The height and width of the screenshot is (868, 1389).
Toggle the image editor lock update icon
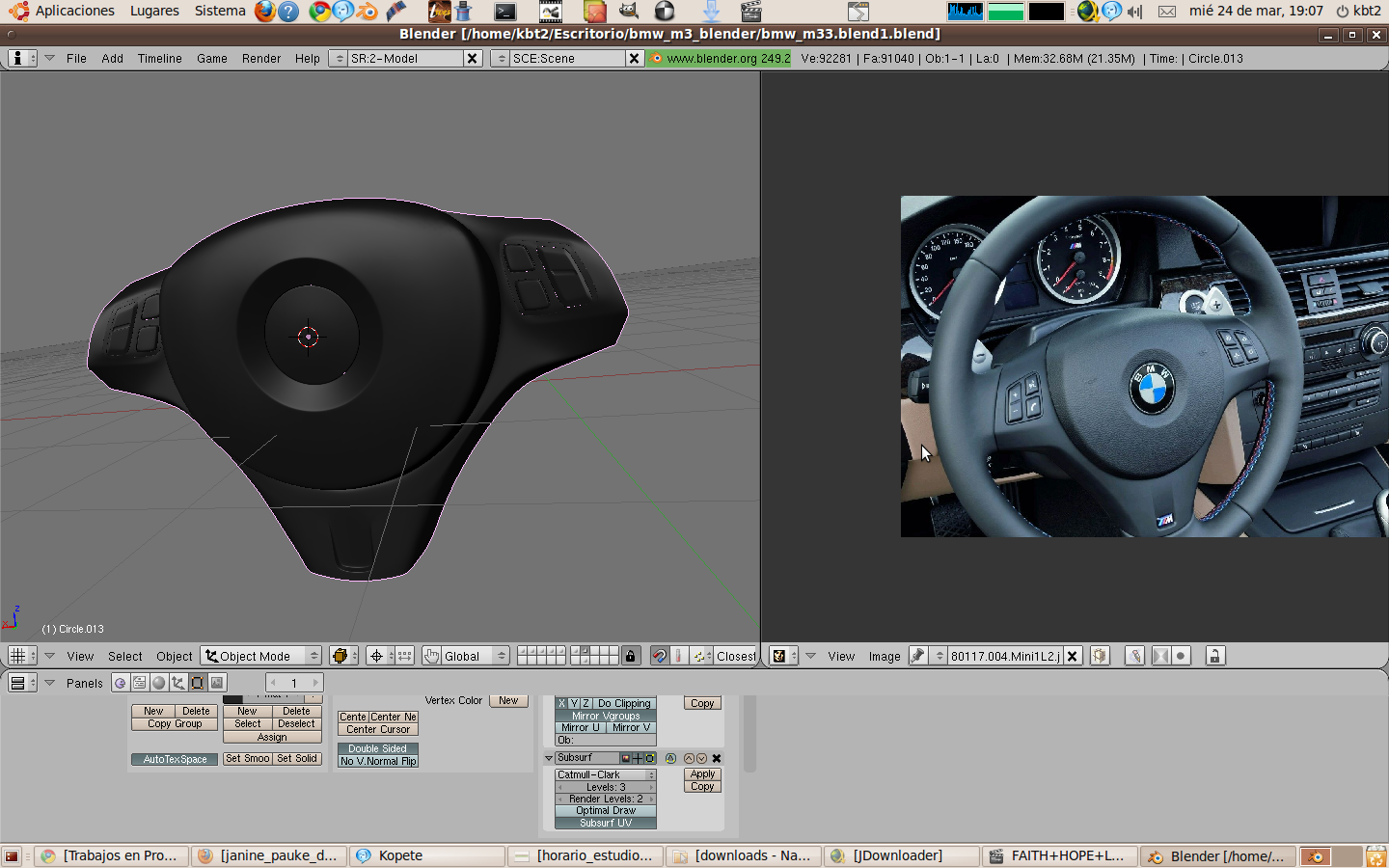click(x=1214, y=656)
